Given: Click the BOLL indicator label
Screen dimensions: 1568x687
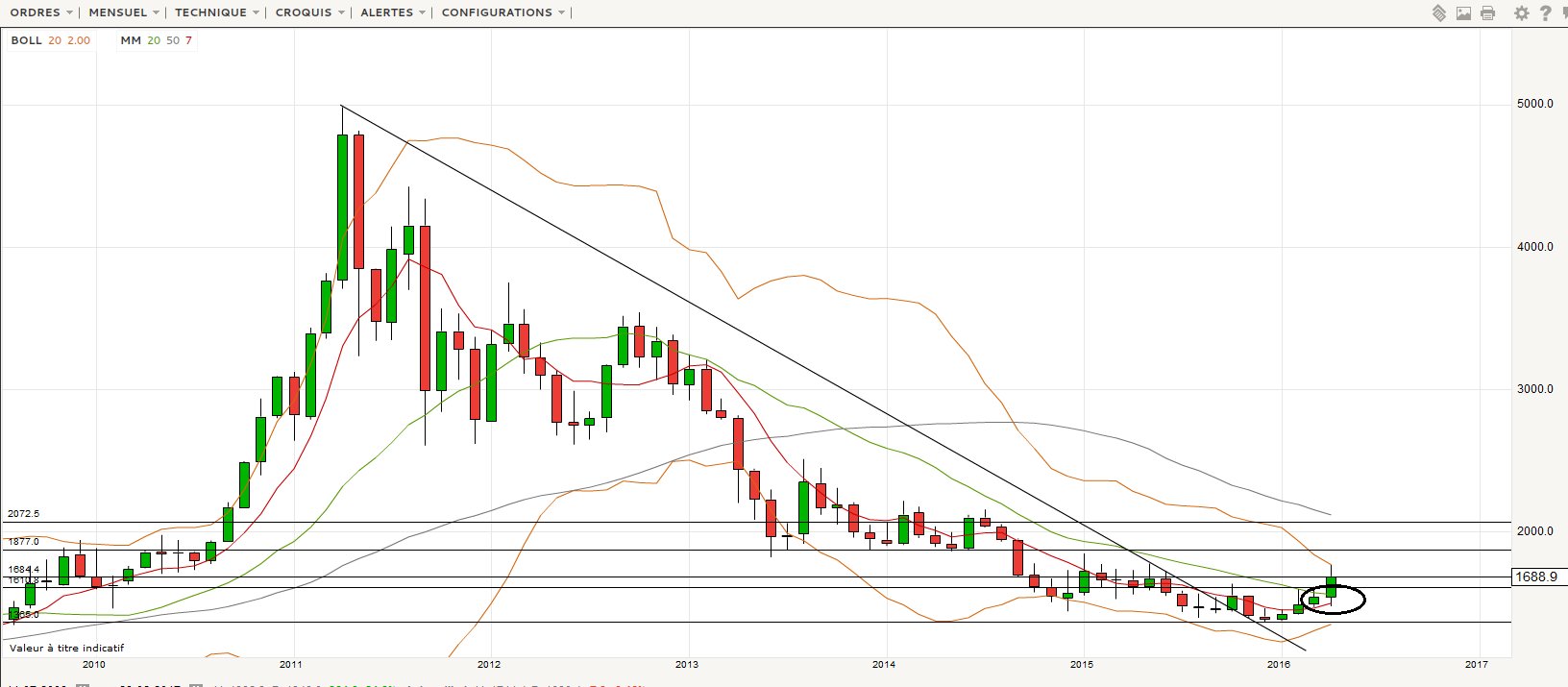Looking at the screenshot, I should coord(27,40).
